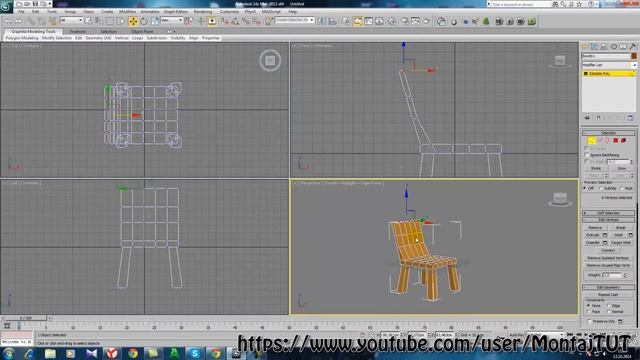Screen dimensions: 640x360
Task: Select Off preview selection radio
Action: tap(585, 188)
